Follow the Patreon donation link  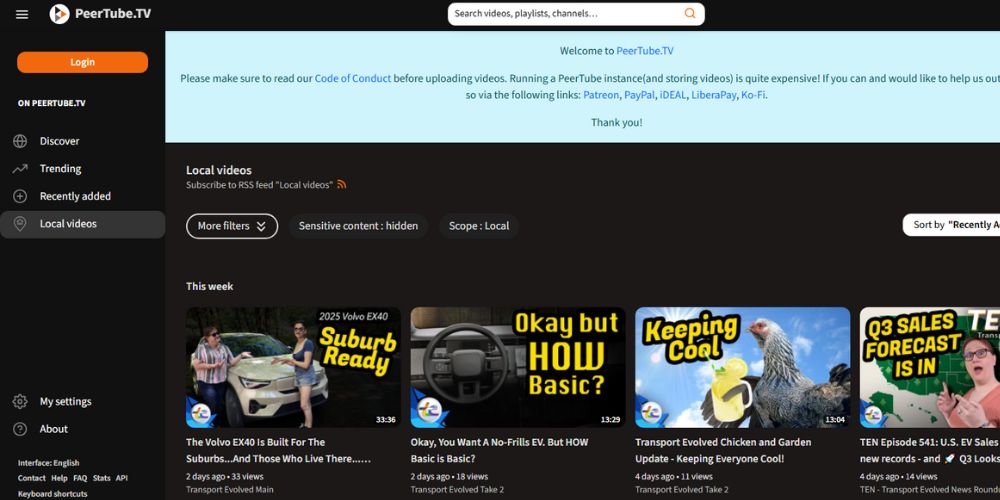(x=601, y=95)
